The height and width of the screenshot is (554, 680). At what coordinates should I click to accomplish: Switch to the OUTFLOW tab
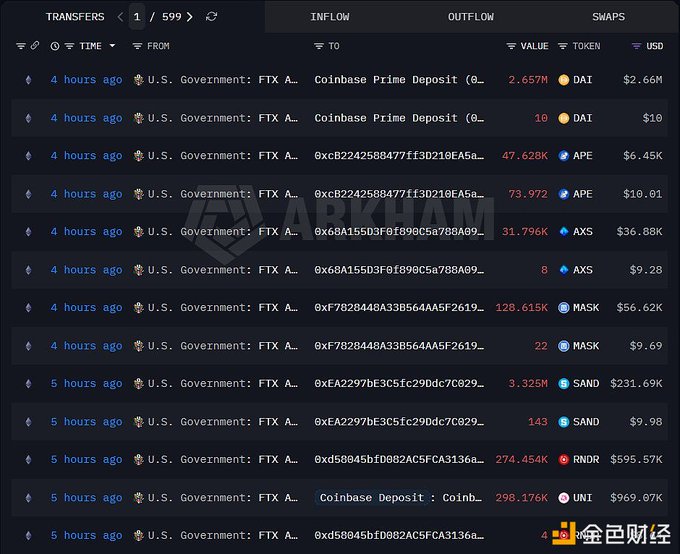click(471, 17)
